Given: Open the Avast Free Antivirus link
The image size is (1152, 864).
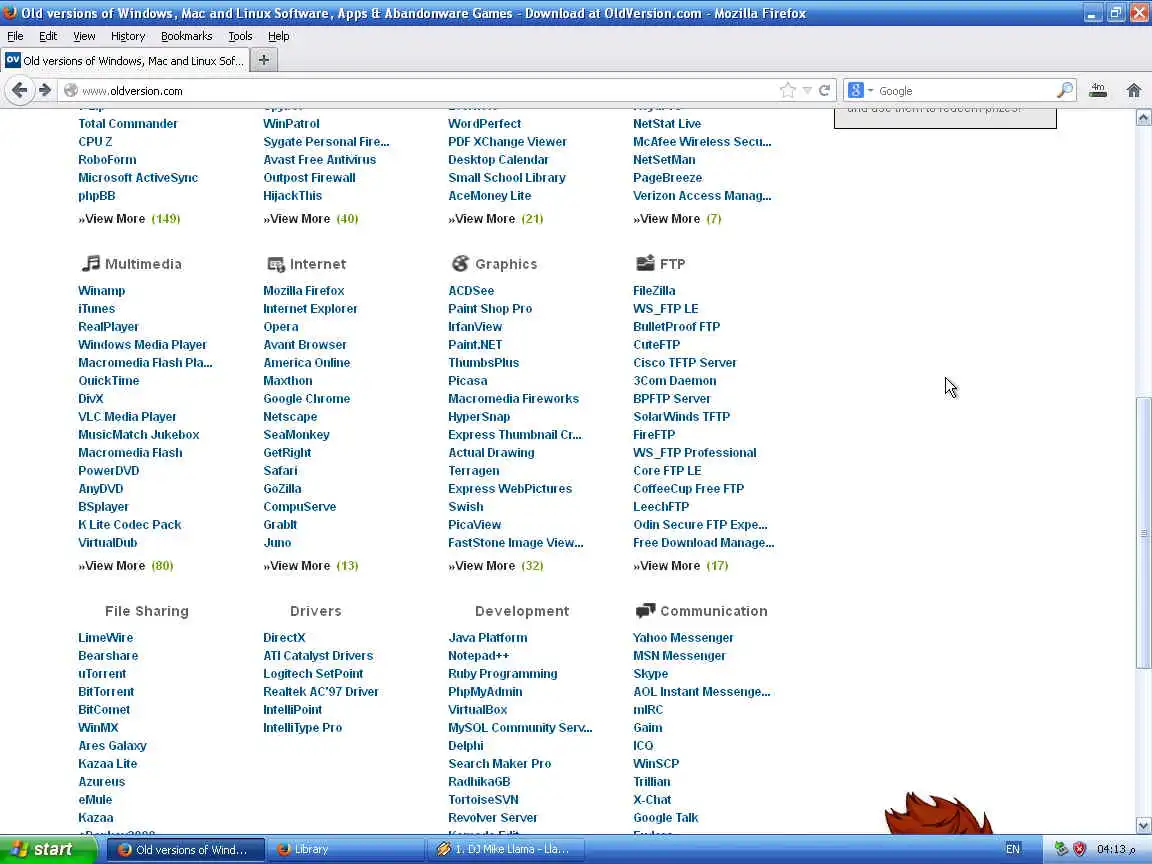Looking at the screenshot, I should click(320, 159).
